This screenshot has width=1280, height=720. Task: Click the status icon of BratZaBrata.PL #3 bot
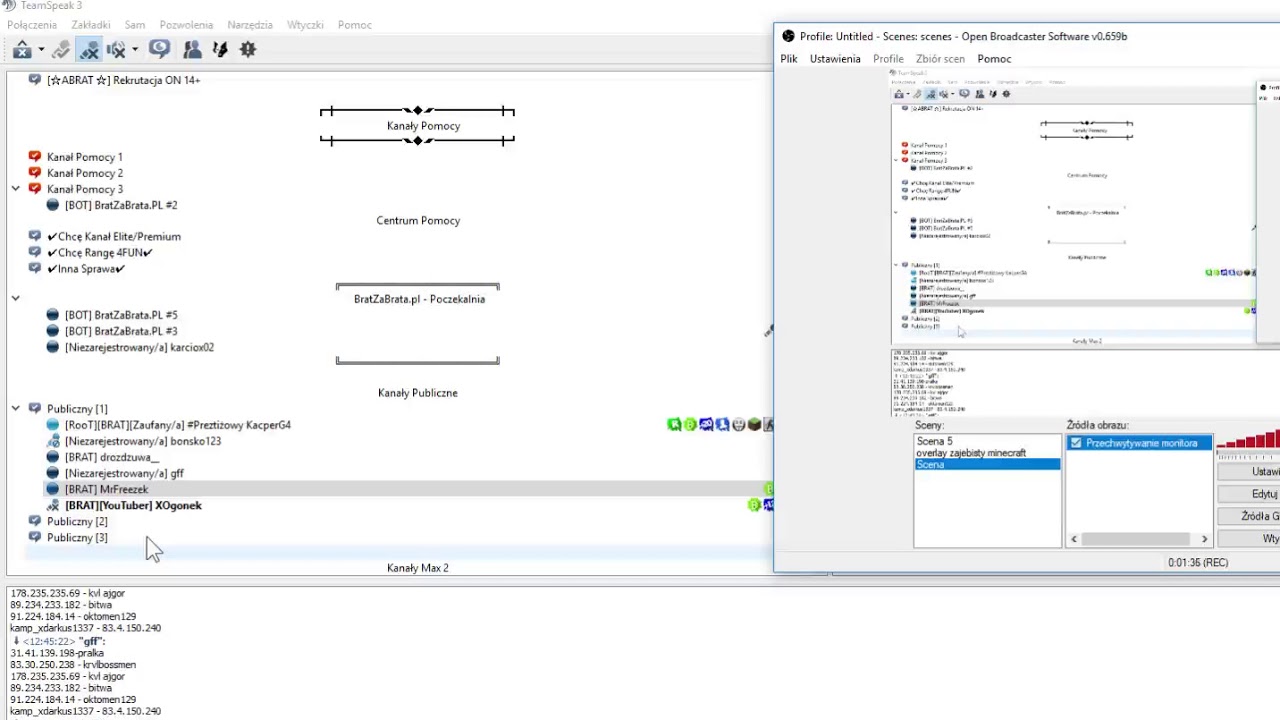pos(53,331)
